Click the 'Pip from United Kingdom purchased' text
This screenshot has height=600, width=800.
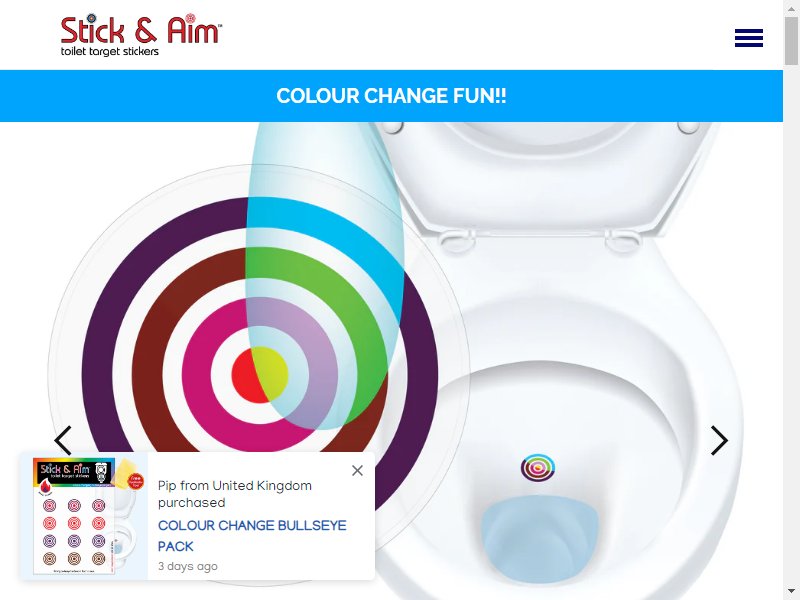(235, 494)
